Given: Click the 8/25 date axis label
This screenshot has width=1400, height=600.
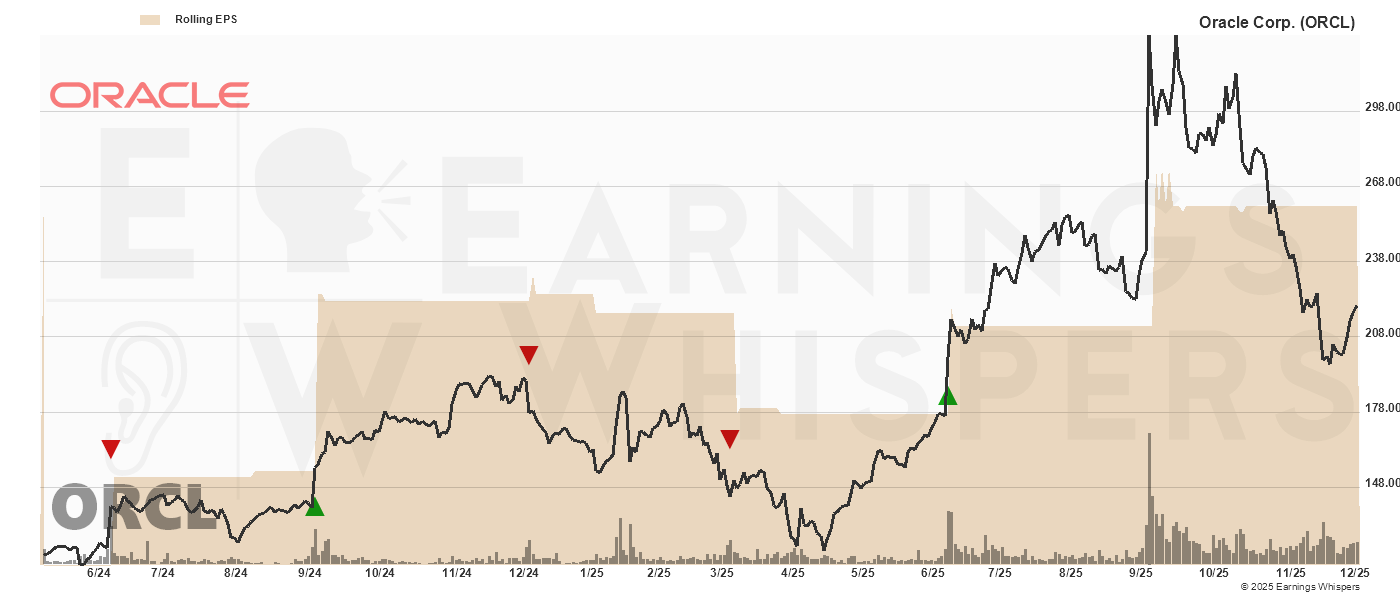Looking at the screenshot, I should click(x=1070, y=573).
